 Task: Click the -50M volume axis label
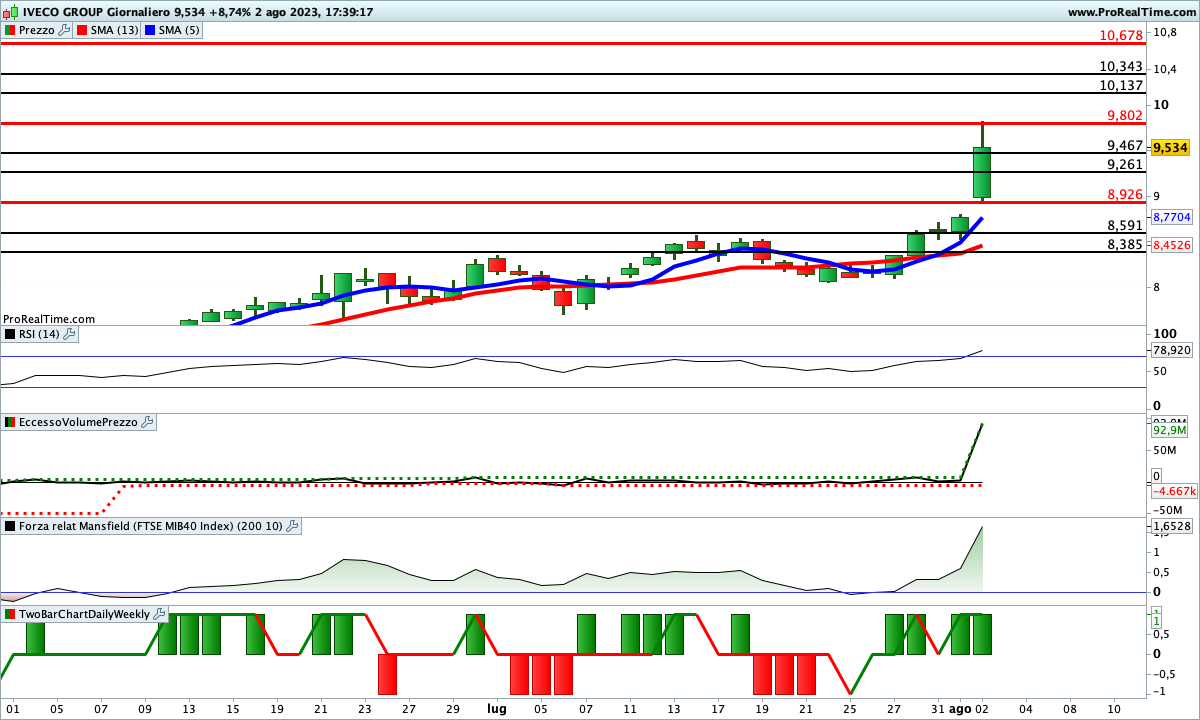pos(1166,509)
